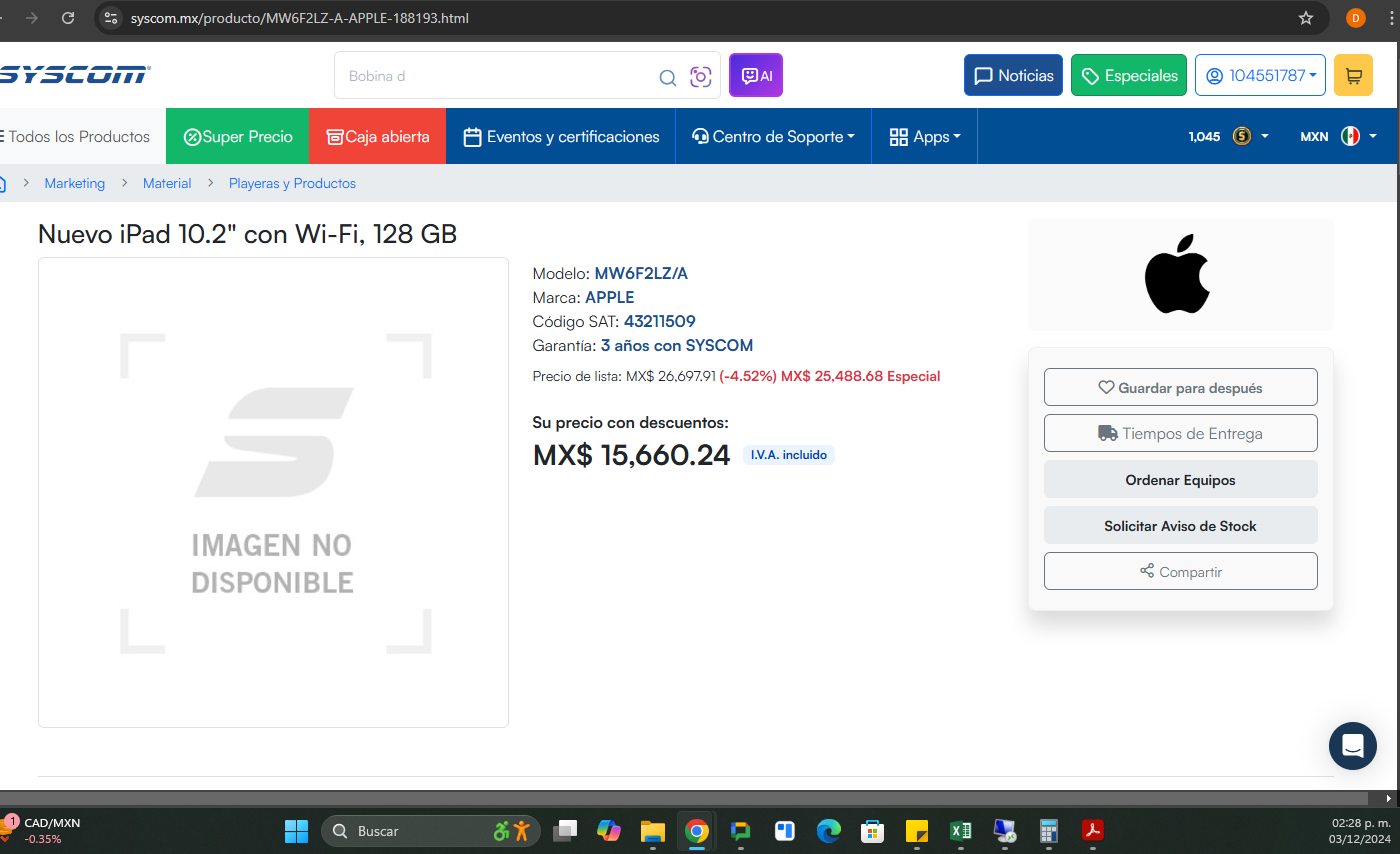Click the gold coin points icon

click(1242, 136)
